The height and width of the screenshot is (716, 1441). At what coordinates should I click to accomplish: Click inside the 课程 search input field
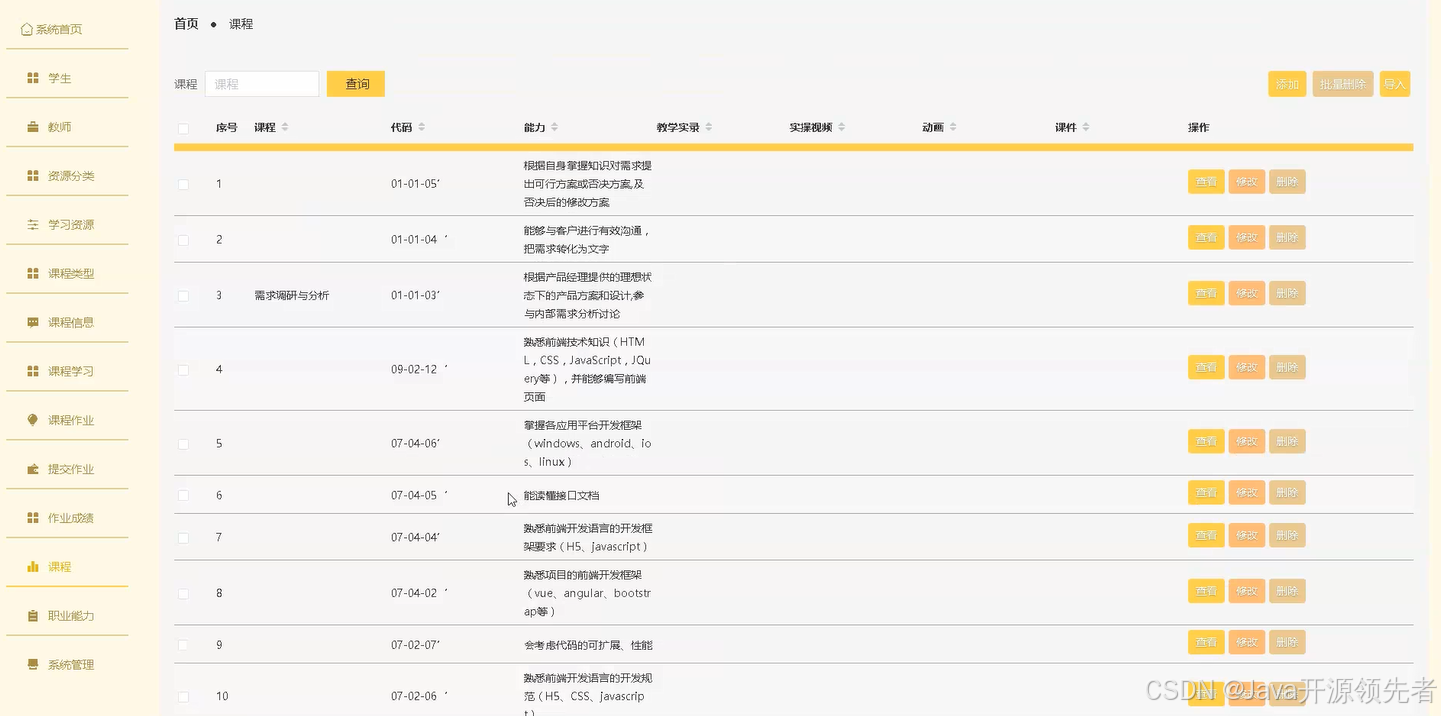(262, 84)
